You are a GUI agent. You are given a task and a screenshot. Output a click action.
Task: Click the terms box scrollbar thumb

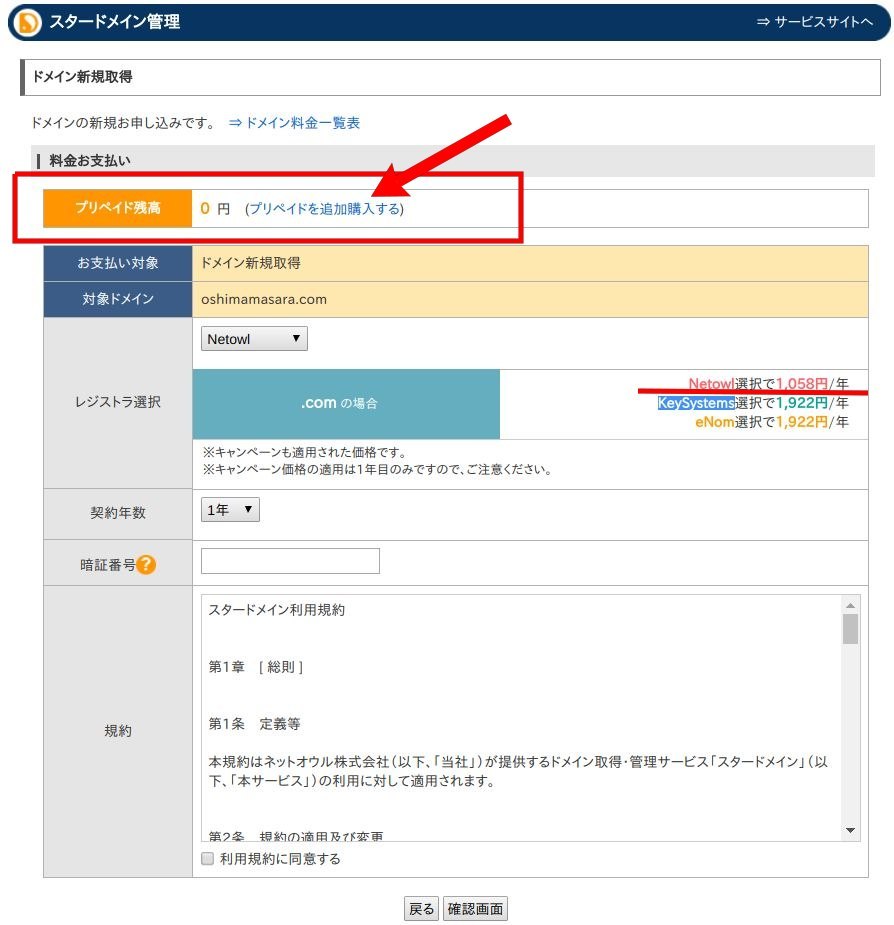pyautogui.click(x=850, y=629)
